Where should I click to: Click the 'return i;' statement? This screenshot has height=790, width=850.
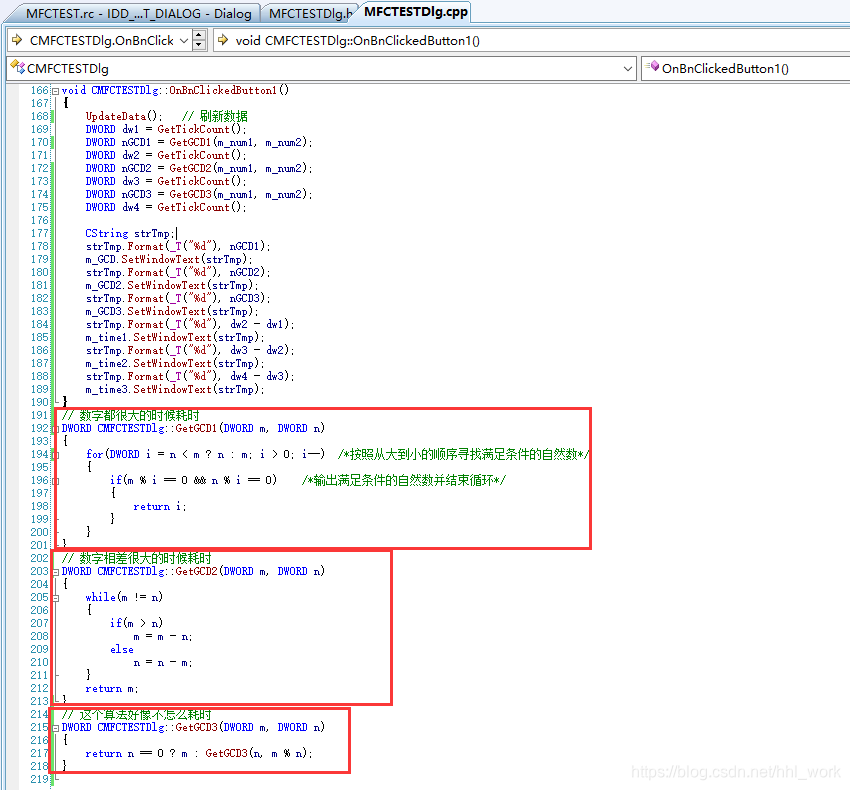[160, 506]
